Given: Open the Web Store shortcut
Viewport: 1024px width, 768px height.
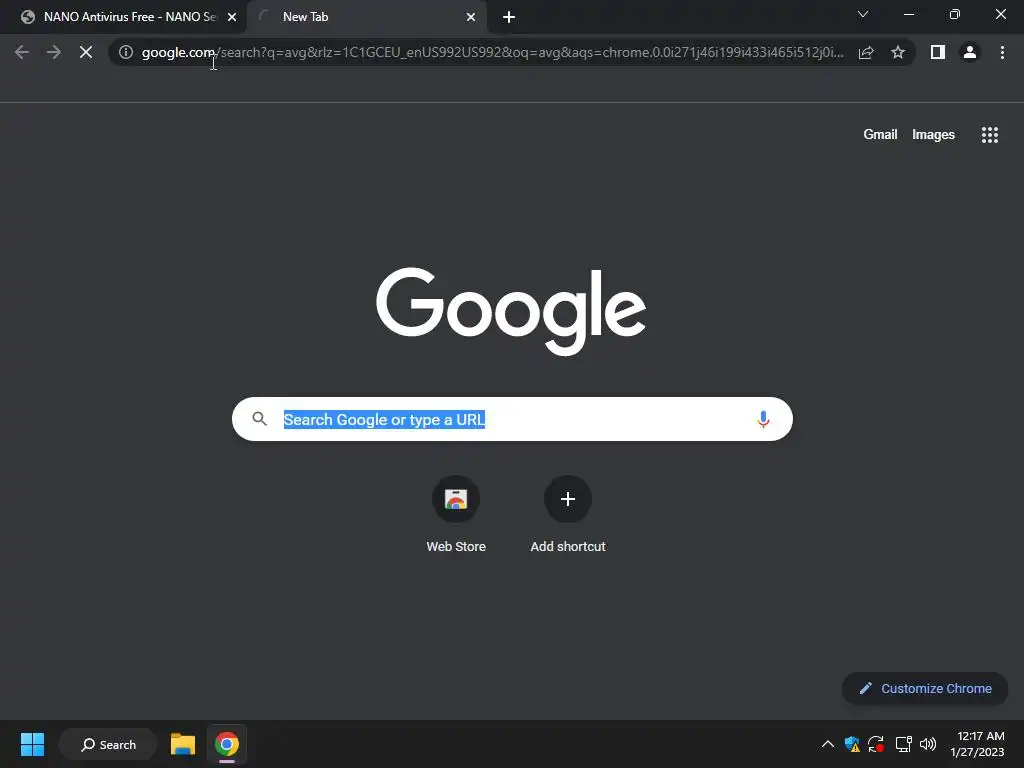Looking at the screenshot, I should (x=456, y=515).
